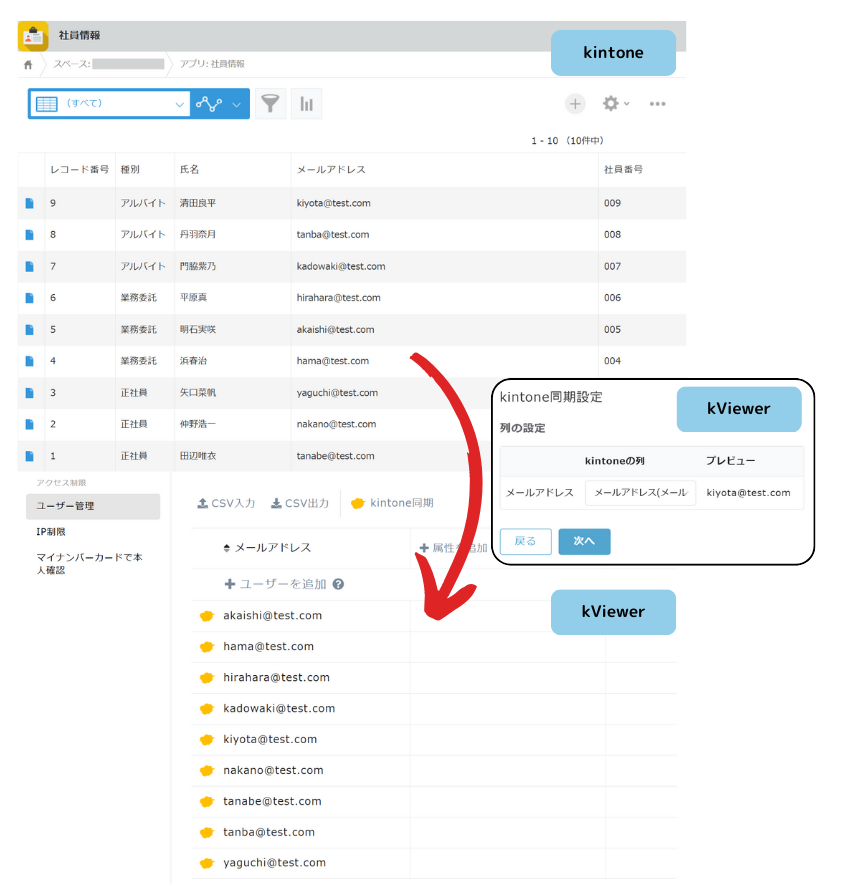The height and width of the screenshot is (893, 850).
Task: Click cloud icon next to tanabe@test.com
Action: (x=207, y=802)
